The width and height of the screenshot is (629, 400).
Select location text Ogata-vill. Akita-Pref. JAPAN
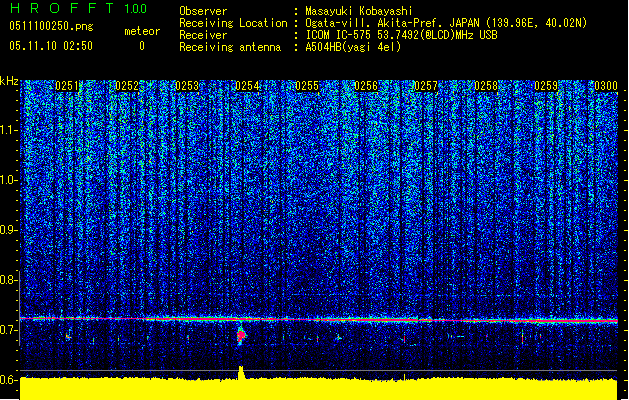(x=394, y=23)
